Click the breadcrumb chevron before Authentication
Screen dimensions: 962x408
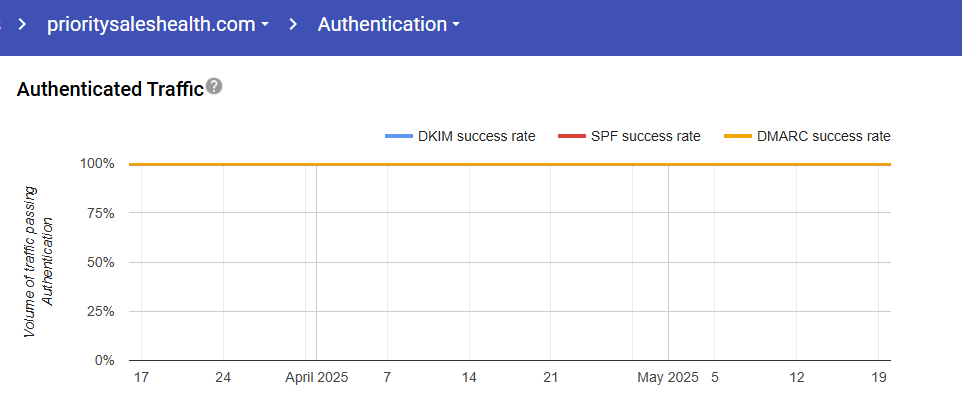tap(293, 25)
